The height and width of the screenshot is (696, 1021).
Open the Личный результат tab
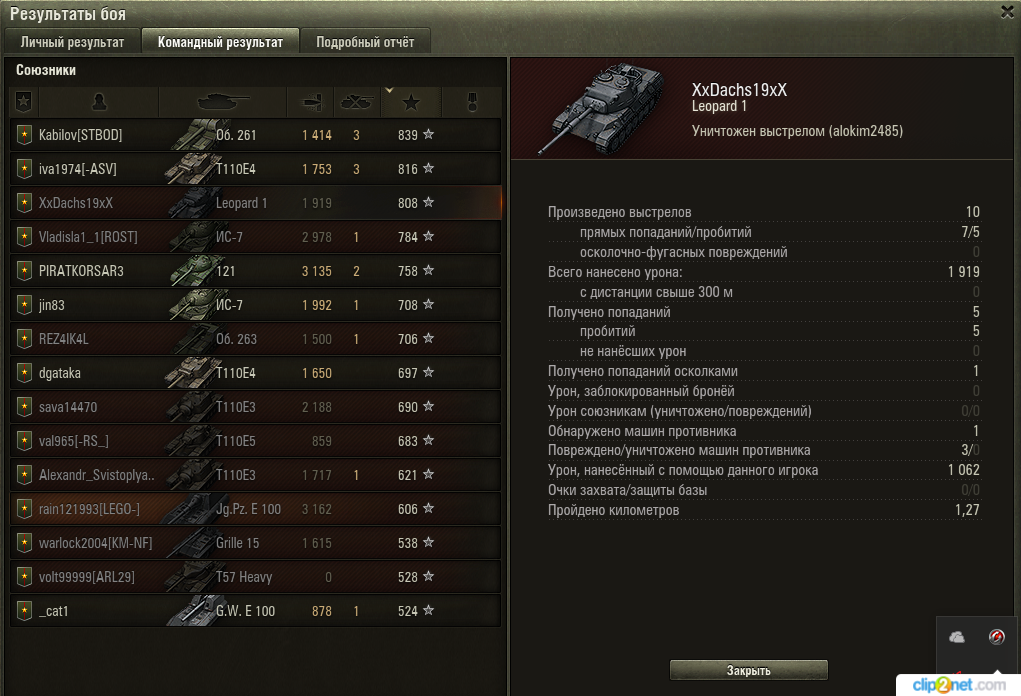pos(72,42)
